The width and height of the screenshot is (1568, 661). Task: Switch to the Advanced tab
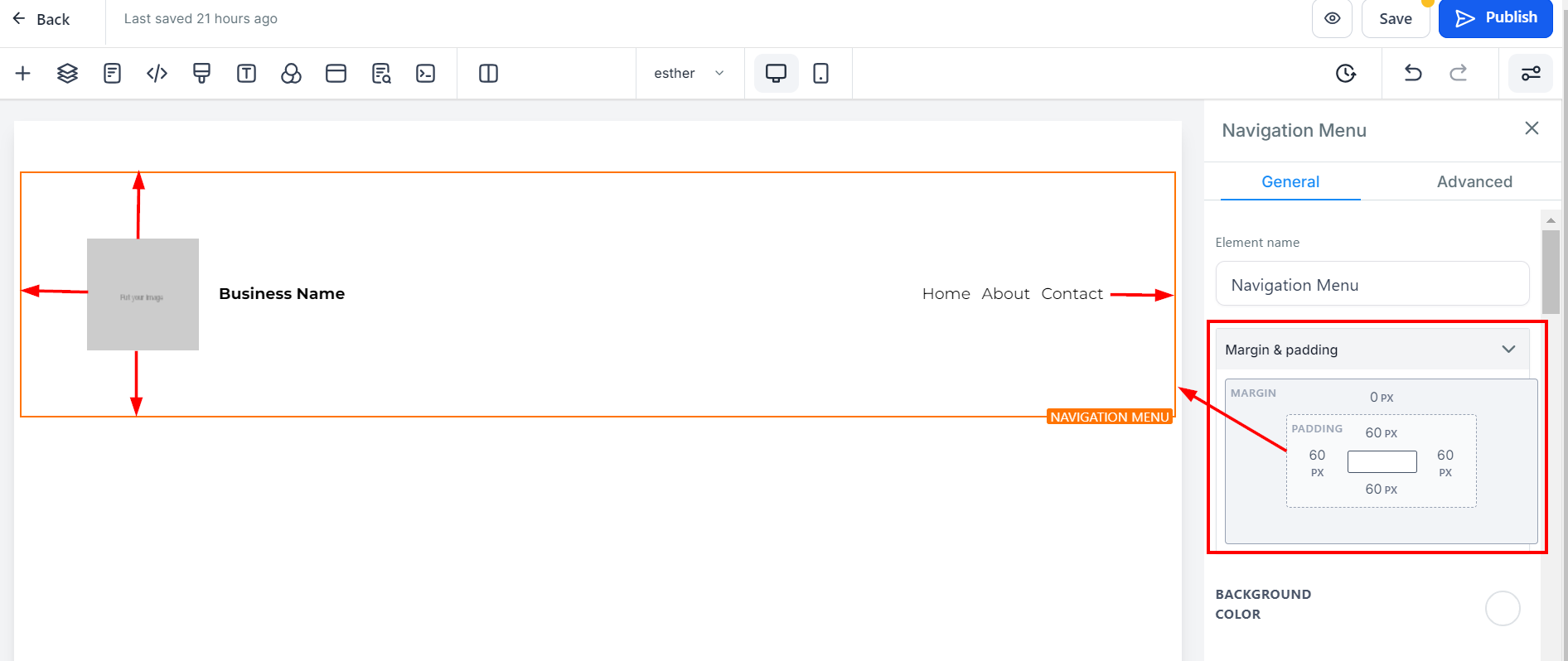(x=1474, y=182)
